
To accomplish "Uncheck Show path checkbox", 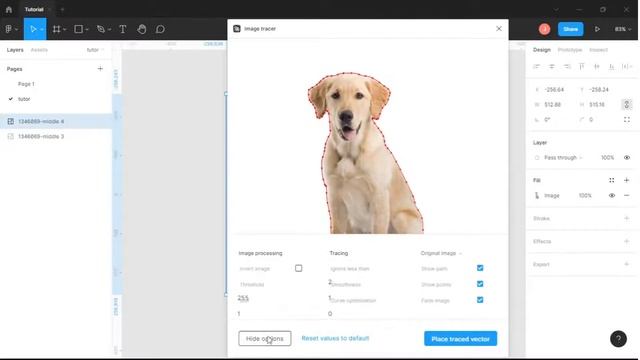I will click(x=480, y=268).
